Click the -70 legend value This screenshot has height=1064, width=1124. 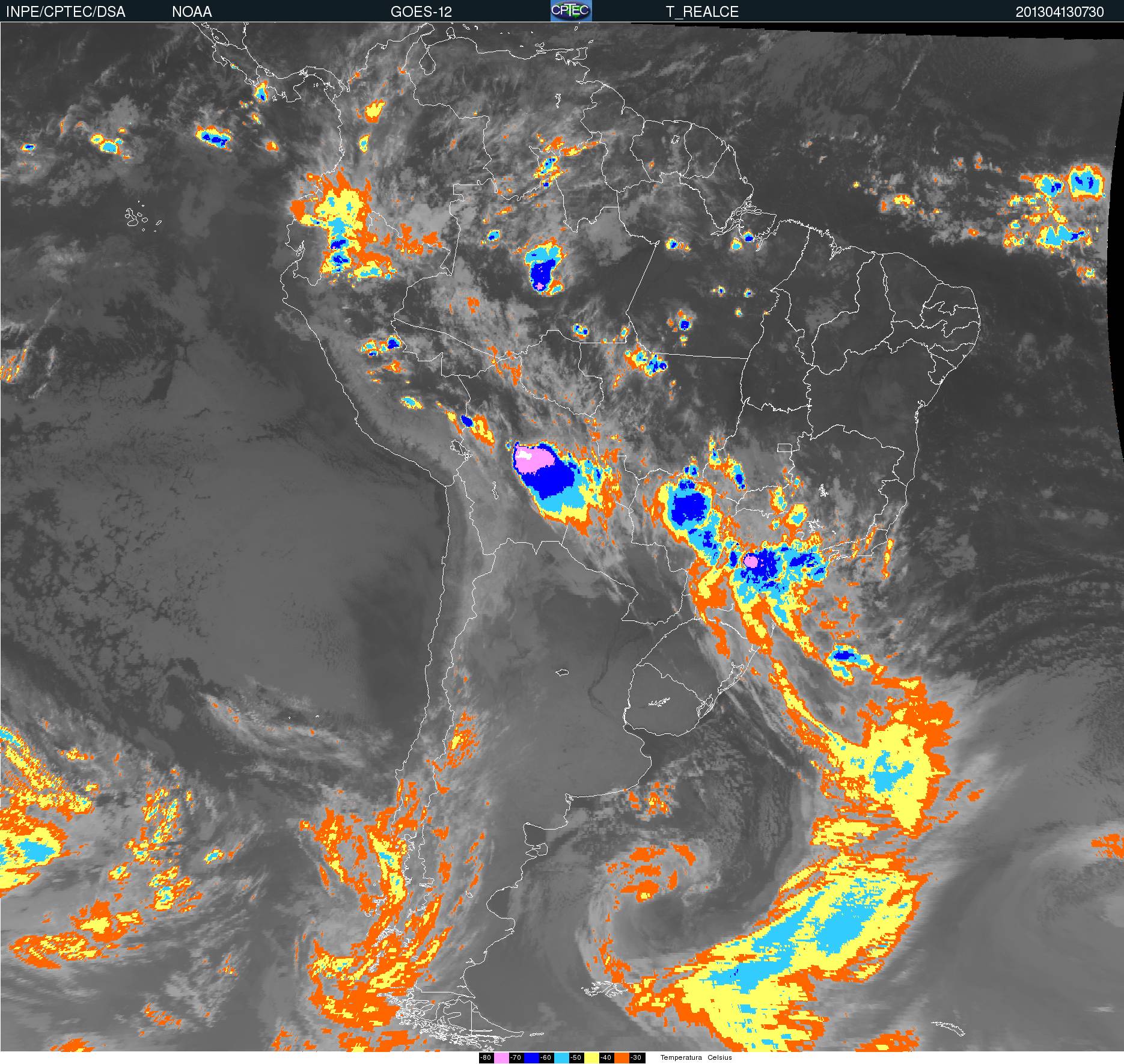(x=516, y=1057)
